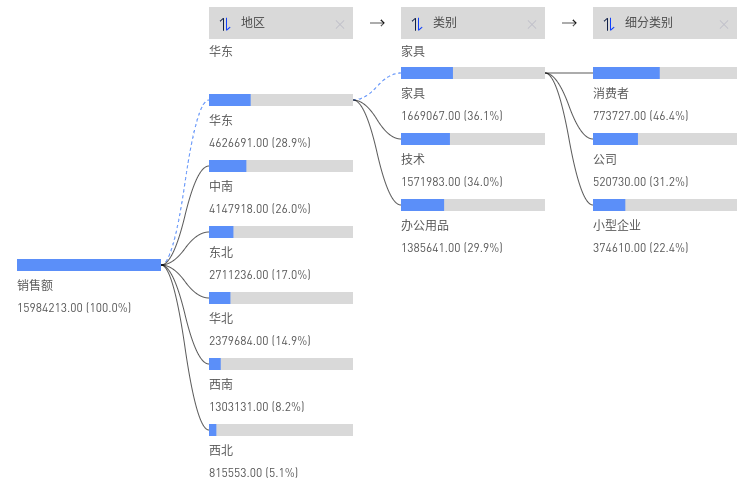Select the 西北 region bar

pos(281,430)
